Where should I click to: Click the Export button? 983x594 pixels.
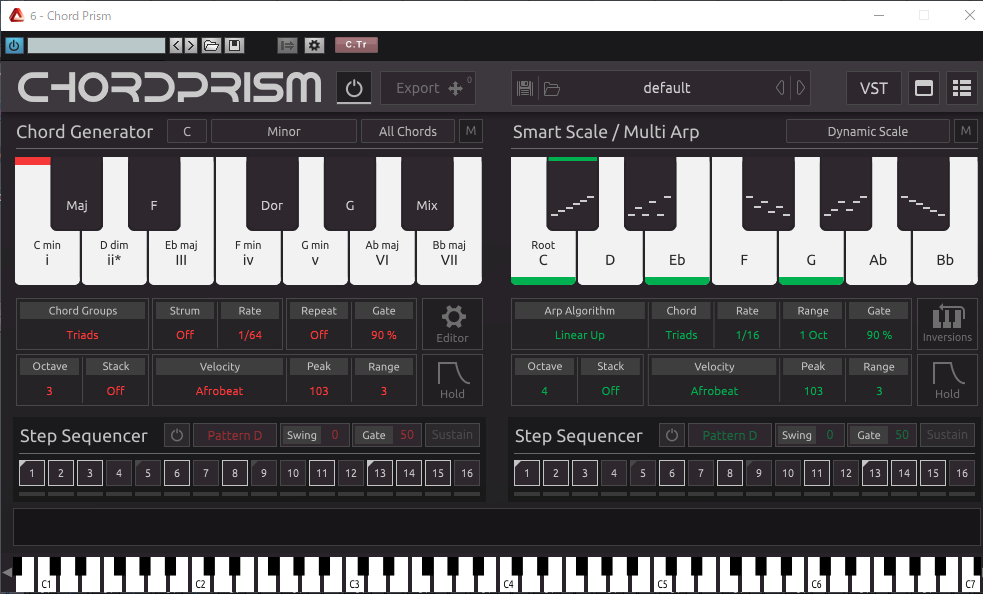point(428,88)
